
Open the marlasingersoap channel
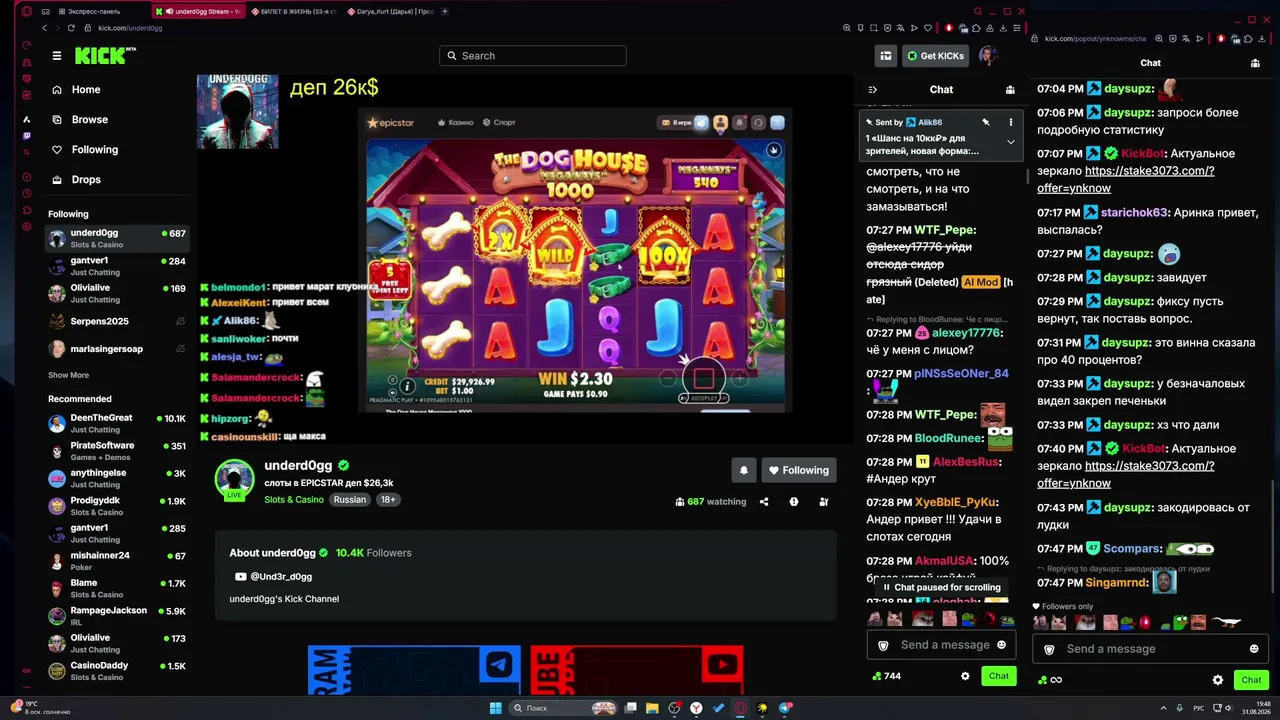pos(116,349)
